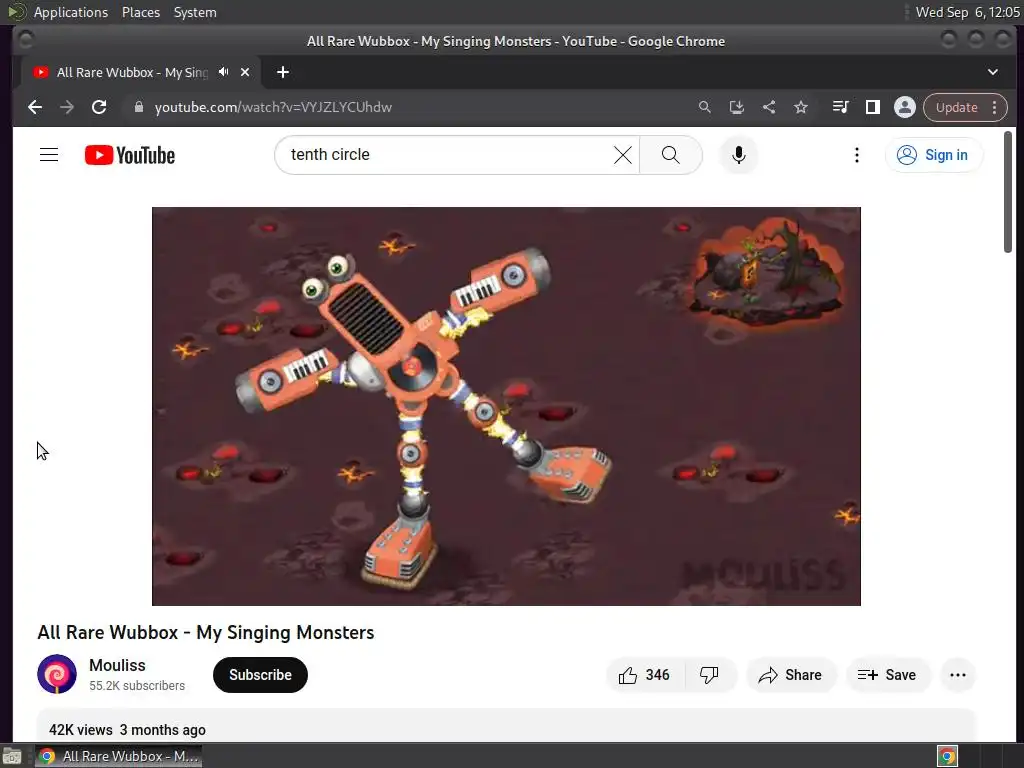This screenshot has height=768, width=1024.
Task: Click the page vertical scrollbar thumb
Action: click(1008, 191)
